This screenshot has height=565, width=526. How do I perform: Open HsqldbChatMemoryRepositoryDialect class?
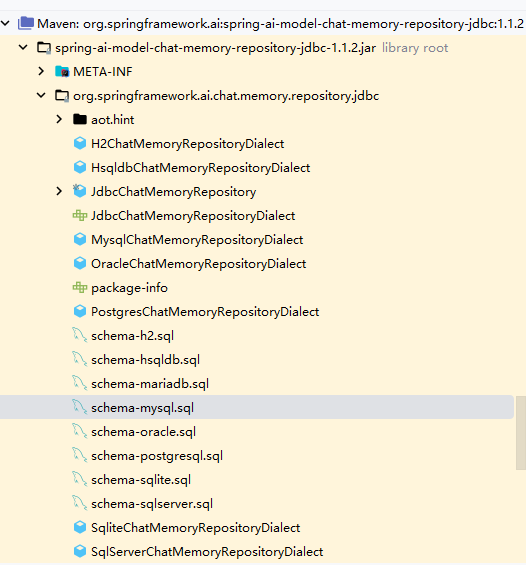coord(200,168)
